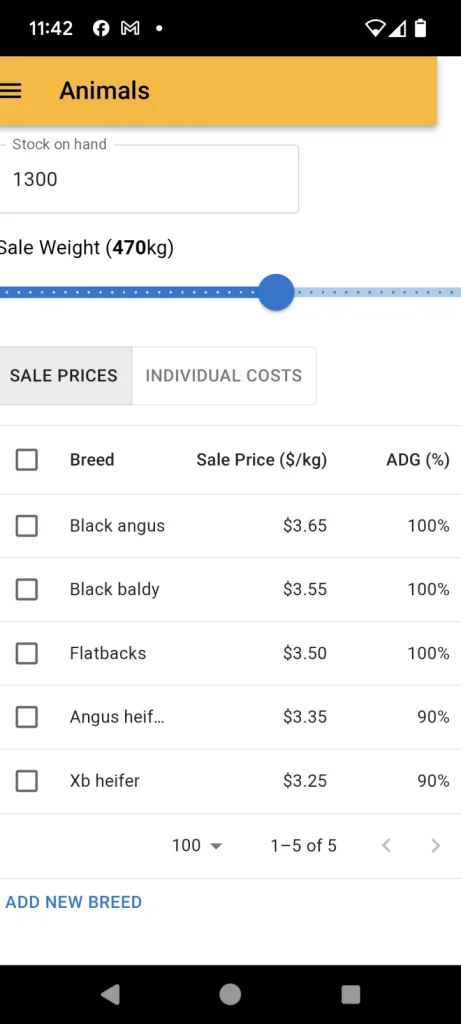Focus the Stock on hand field
Viewport: 461px width, 1024px height.
(x=149, y=179)
